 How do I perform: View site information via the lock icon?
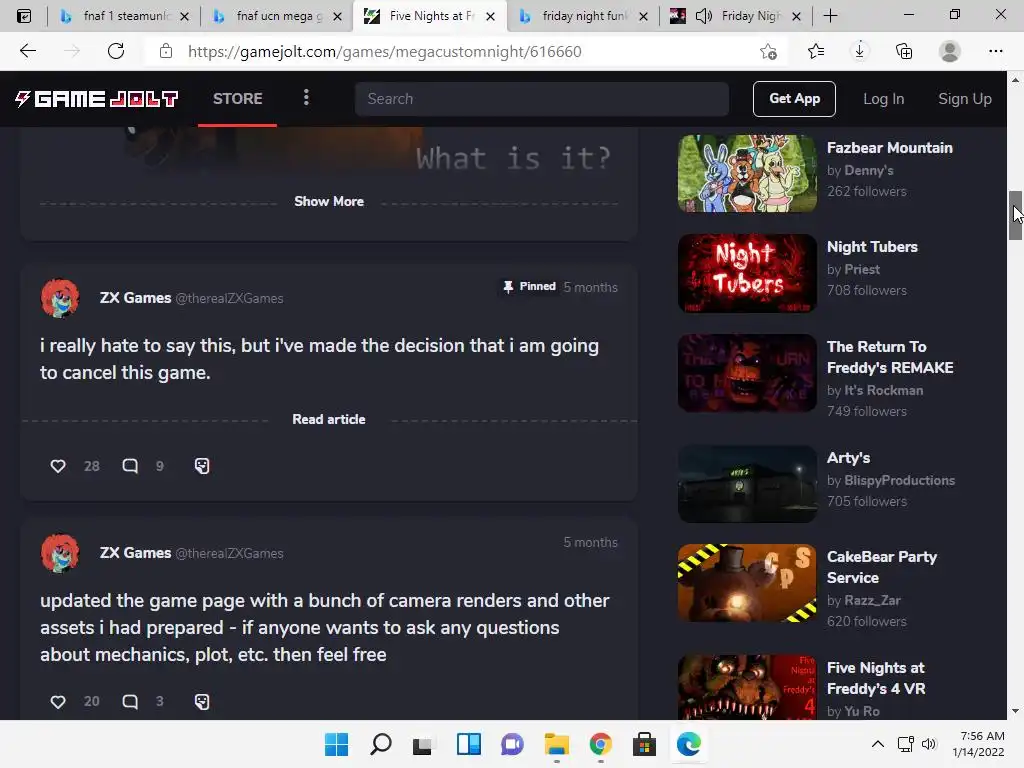(166, 51)
